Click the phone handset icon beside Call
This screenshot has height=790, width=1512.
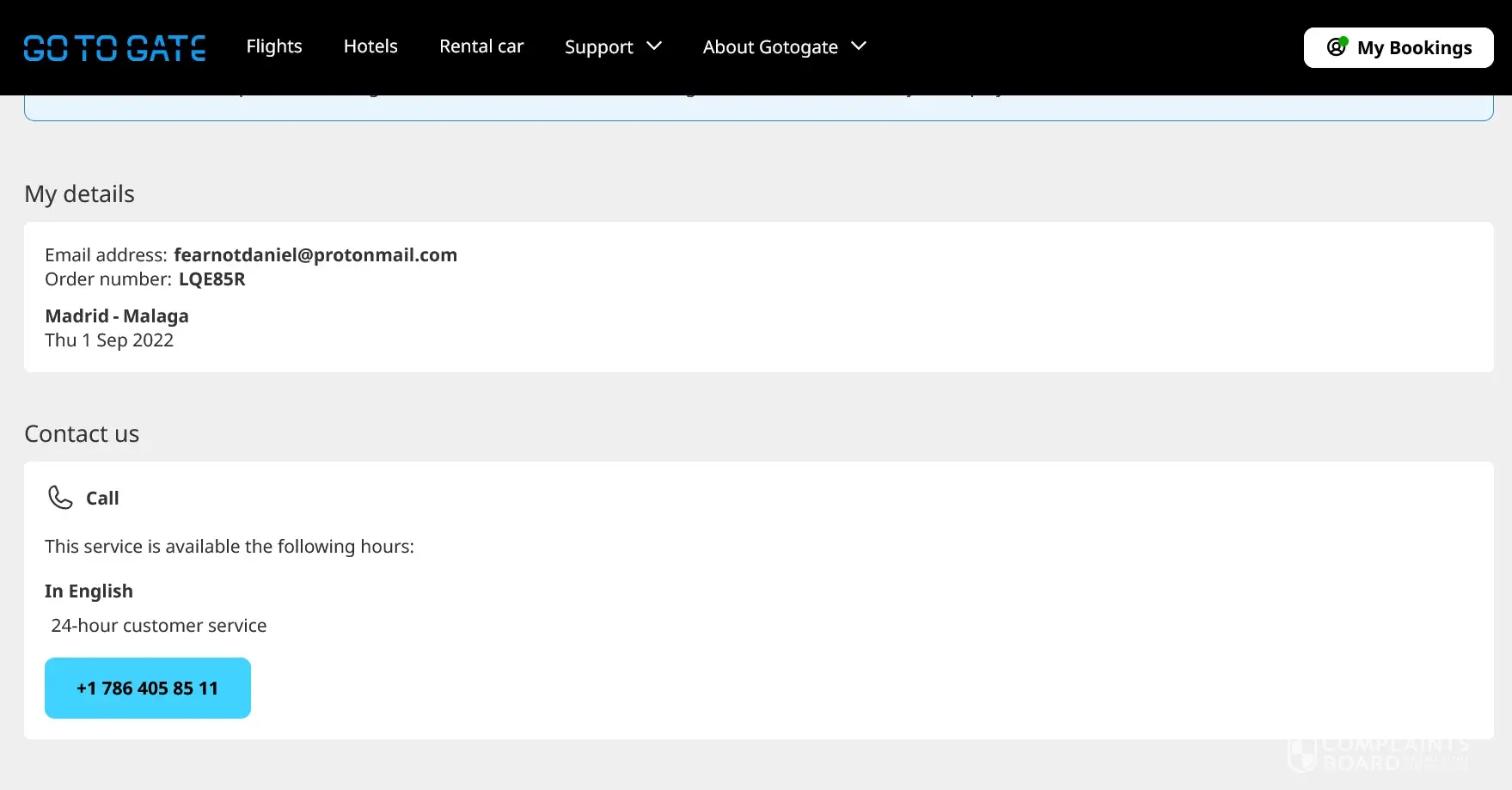[x=60, y=498]
